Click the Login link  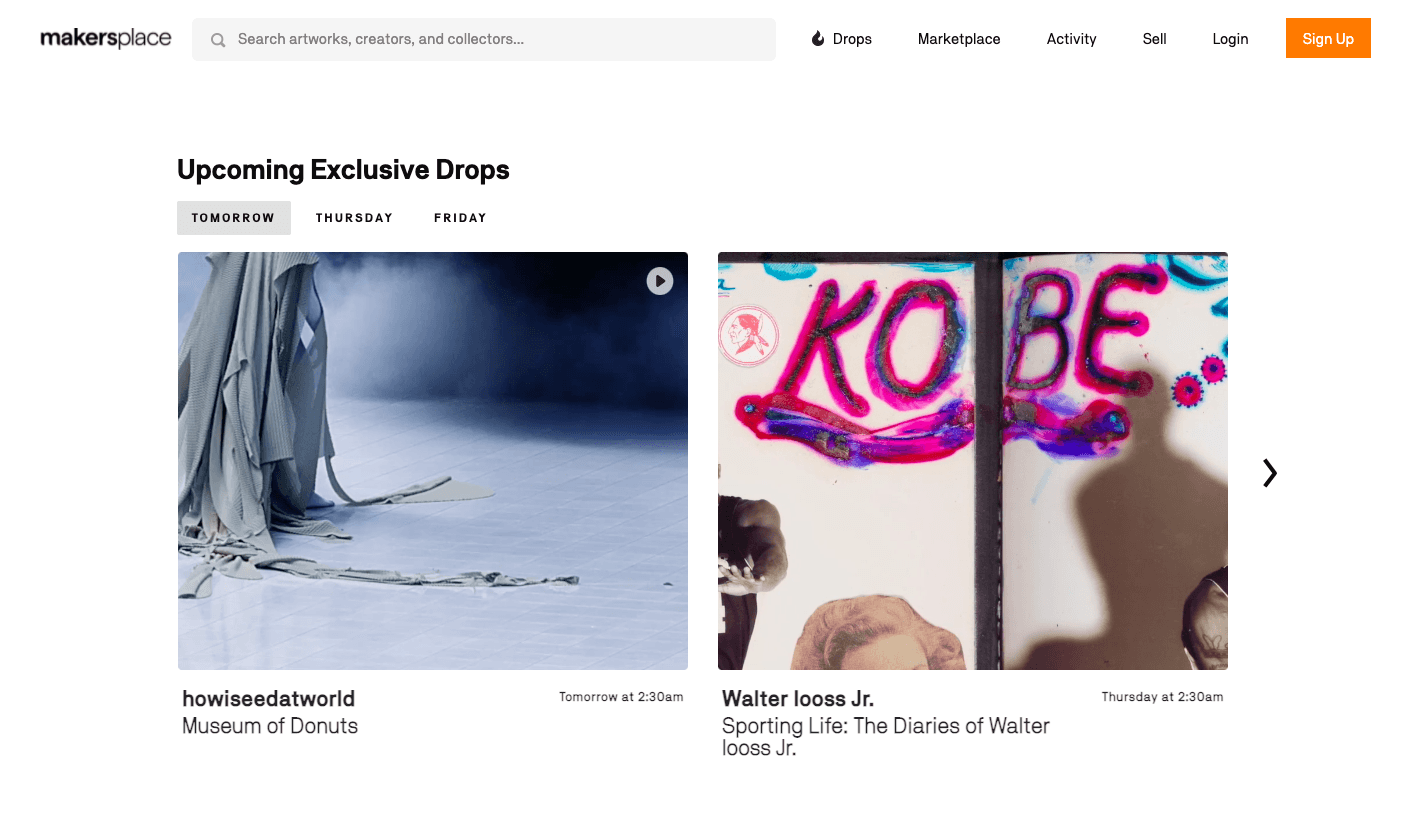[1230, 39]
